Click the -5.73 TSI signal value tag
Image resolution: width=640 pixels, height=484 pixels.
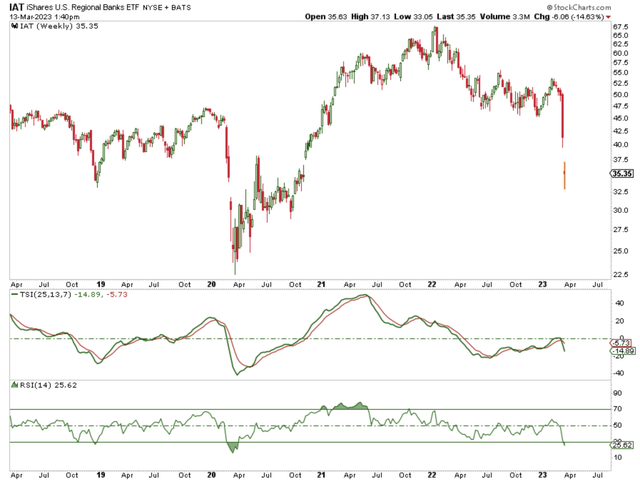(x=621, y=343)
